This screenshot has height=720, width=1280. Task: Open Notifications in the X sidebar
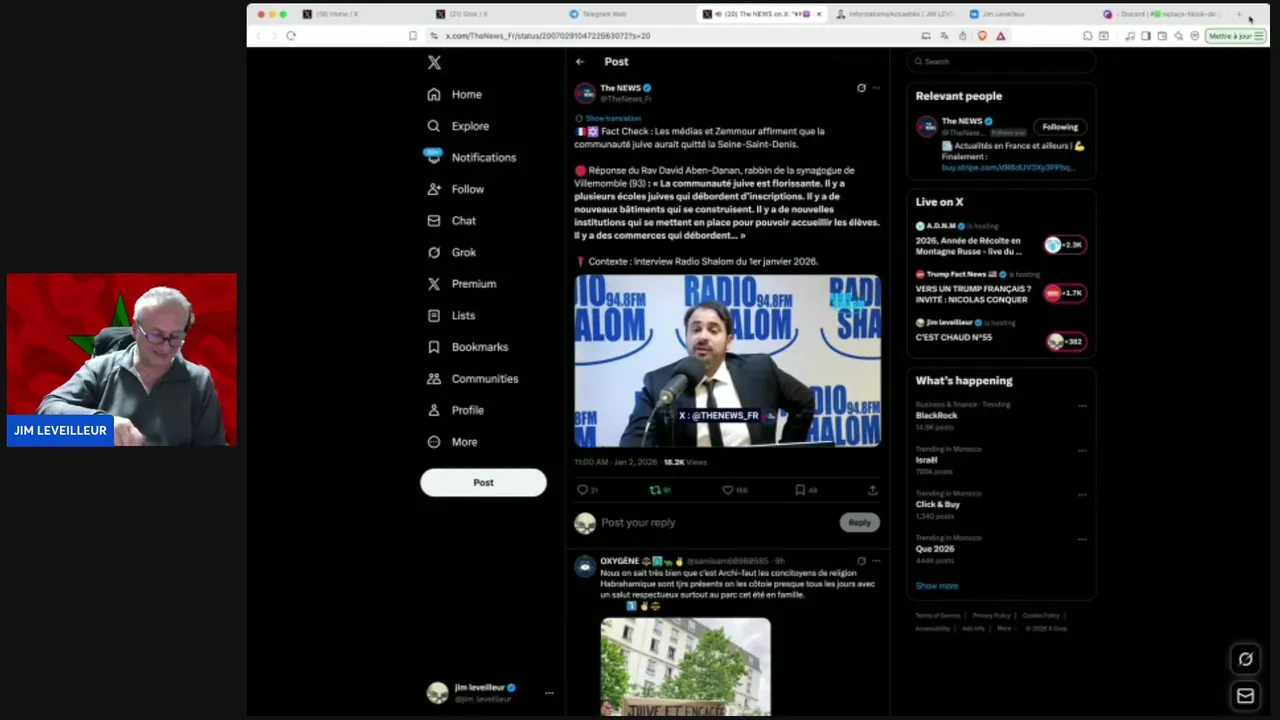pos(470,157)
